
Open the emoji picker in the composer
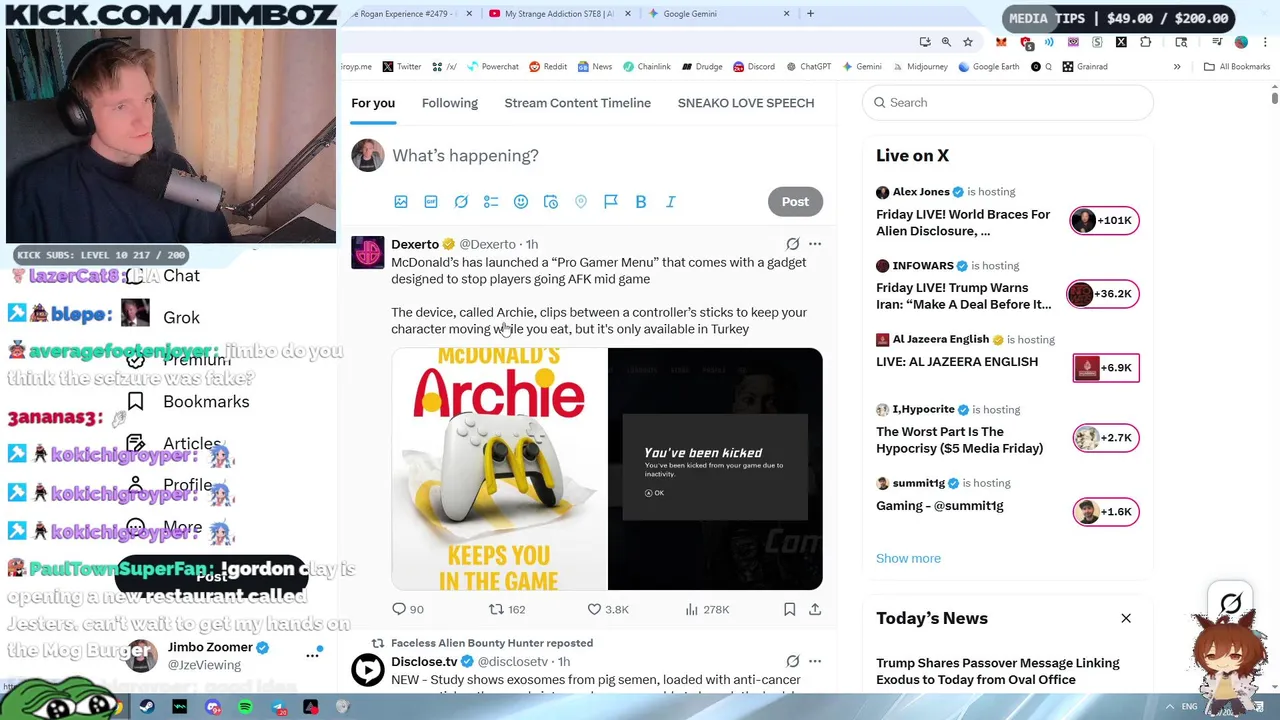point(521,202)
